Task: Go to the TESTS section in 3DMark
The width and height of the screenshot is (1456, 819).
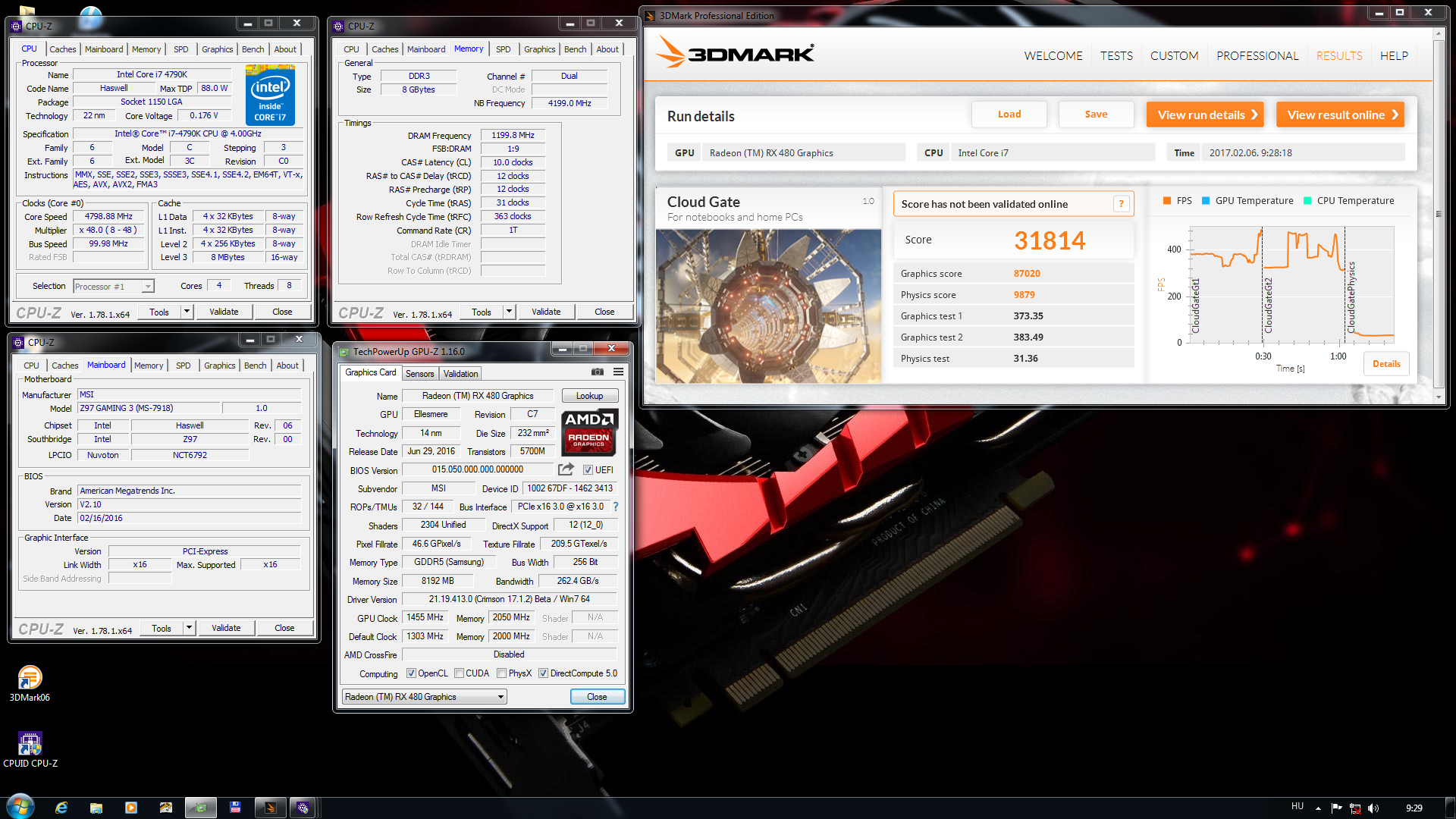Action: [x=1116, y=56]
